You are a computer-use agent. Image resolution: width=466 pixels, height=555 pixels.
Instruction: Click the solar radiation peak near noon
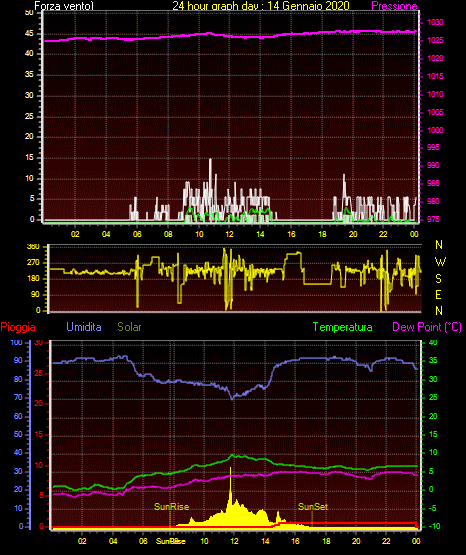point(231,469)
